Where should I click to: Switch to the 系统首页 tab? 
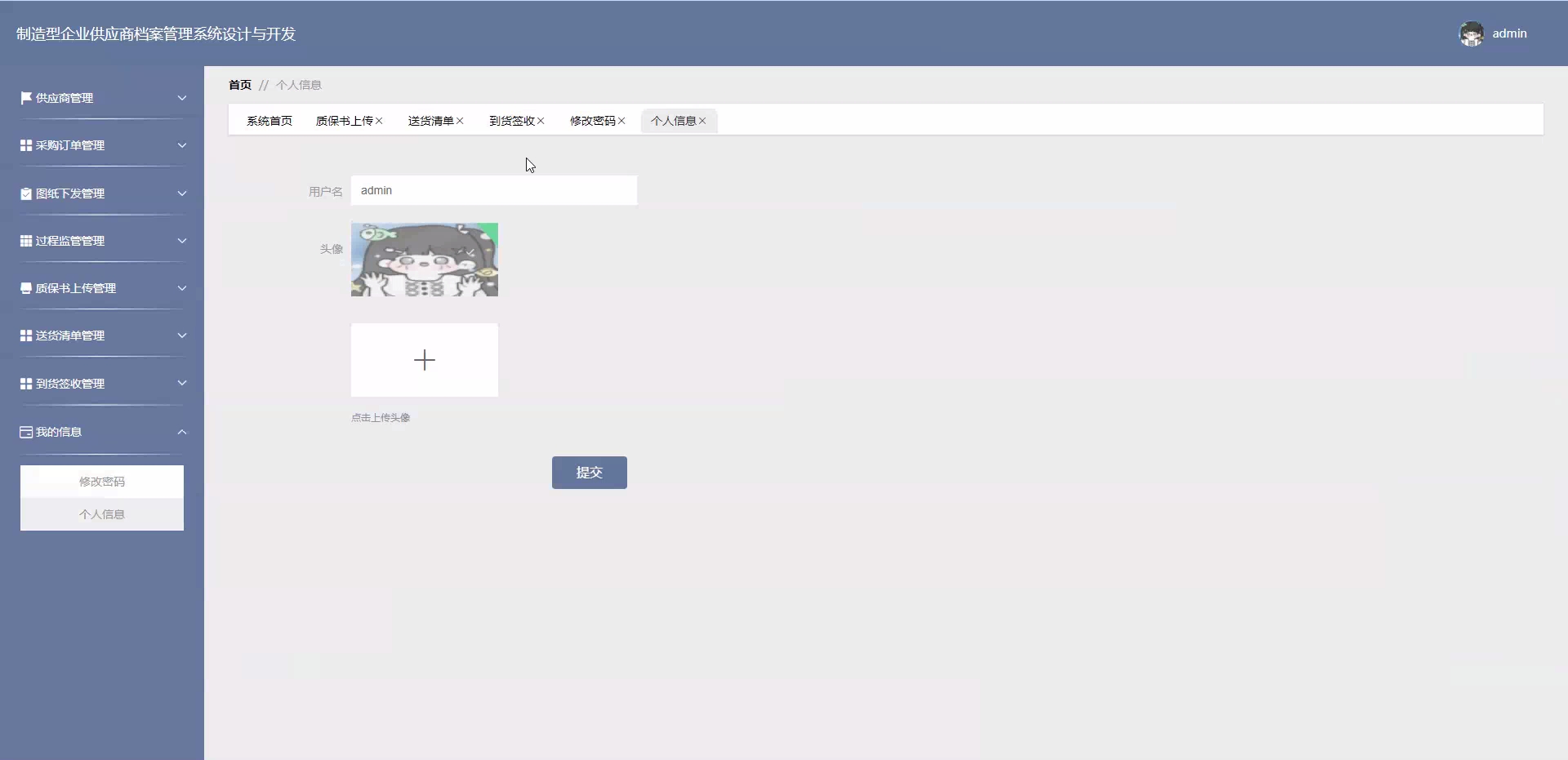(x=269, y=121)
